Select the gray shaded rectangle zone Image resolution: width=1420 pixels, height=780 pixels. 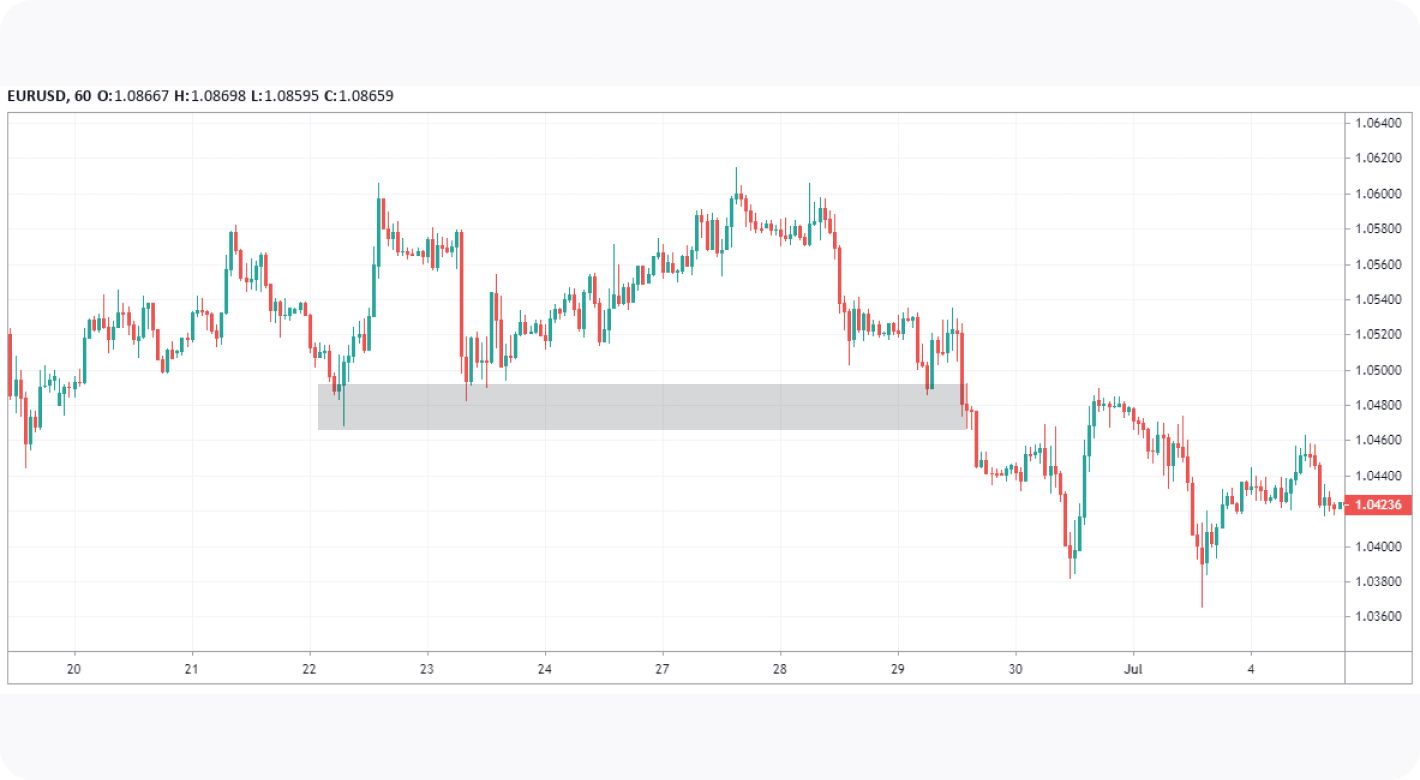[642, 407]
